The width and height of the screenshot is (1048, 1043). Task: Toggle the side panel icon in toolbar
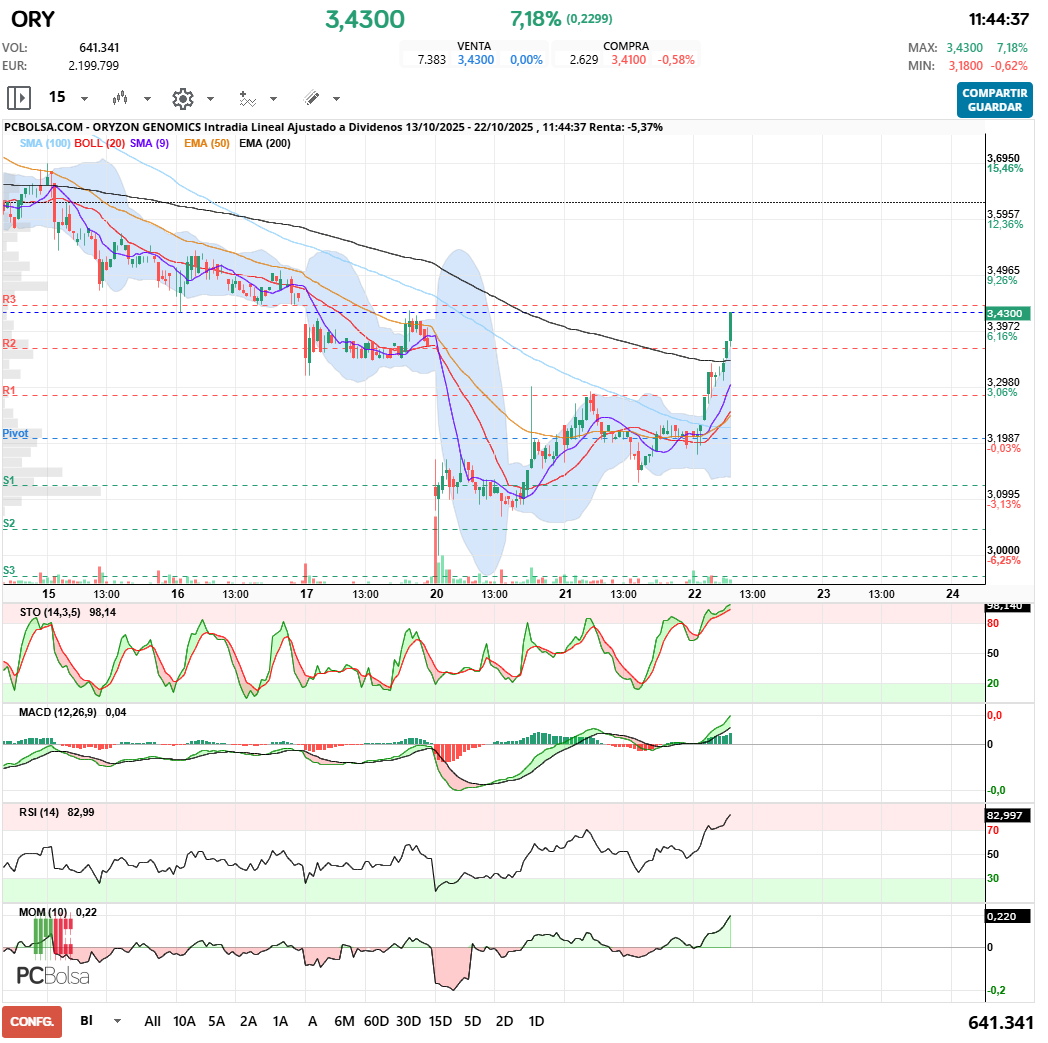point(19,98)
